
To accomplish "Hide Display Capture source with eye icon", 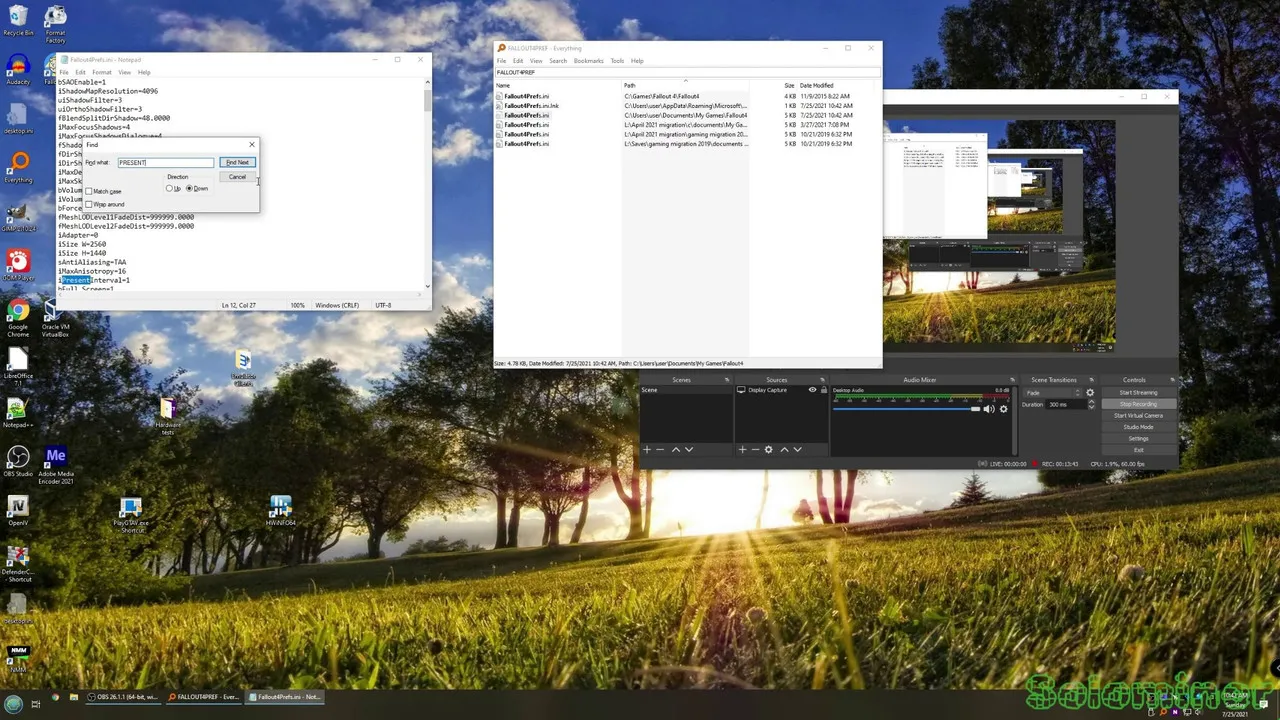I will (812, 390).
